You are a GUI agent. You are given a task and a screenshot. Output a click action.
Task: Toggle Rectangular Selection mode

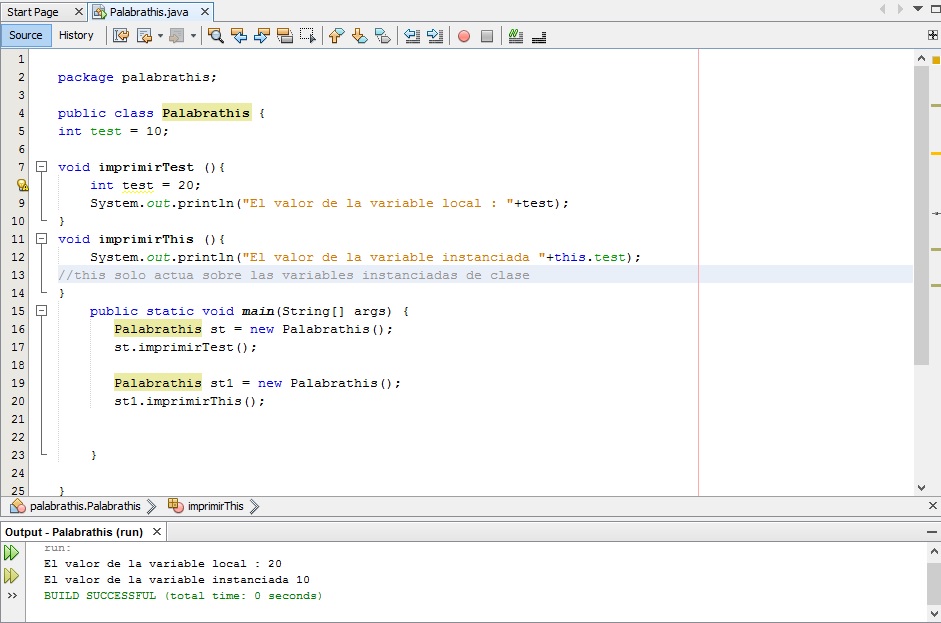point(309,36)
